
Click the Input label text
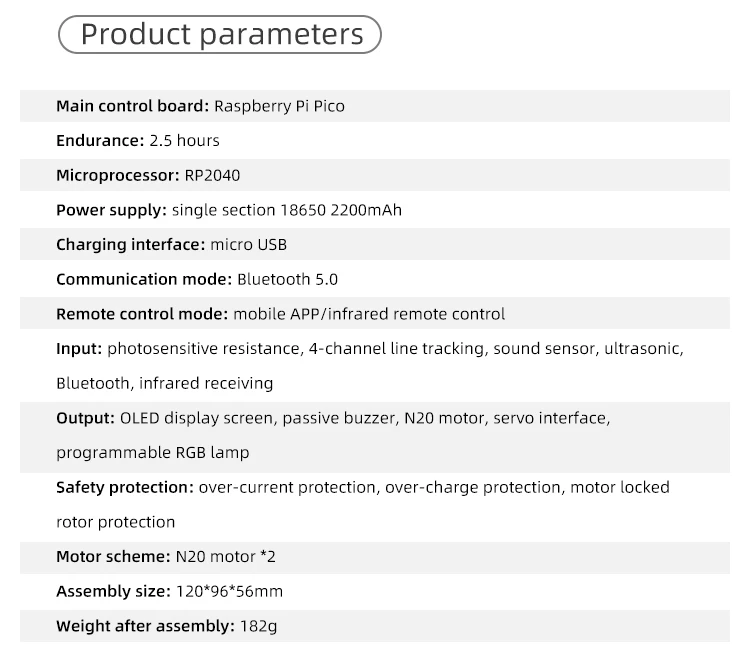point(79,349)
